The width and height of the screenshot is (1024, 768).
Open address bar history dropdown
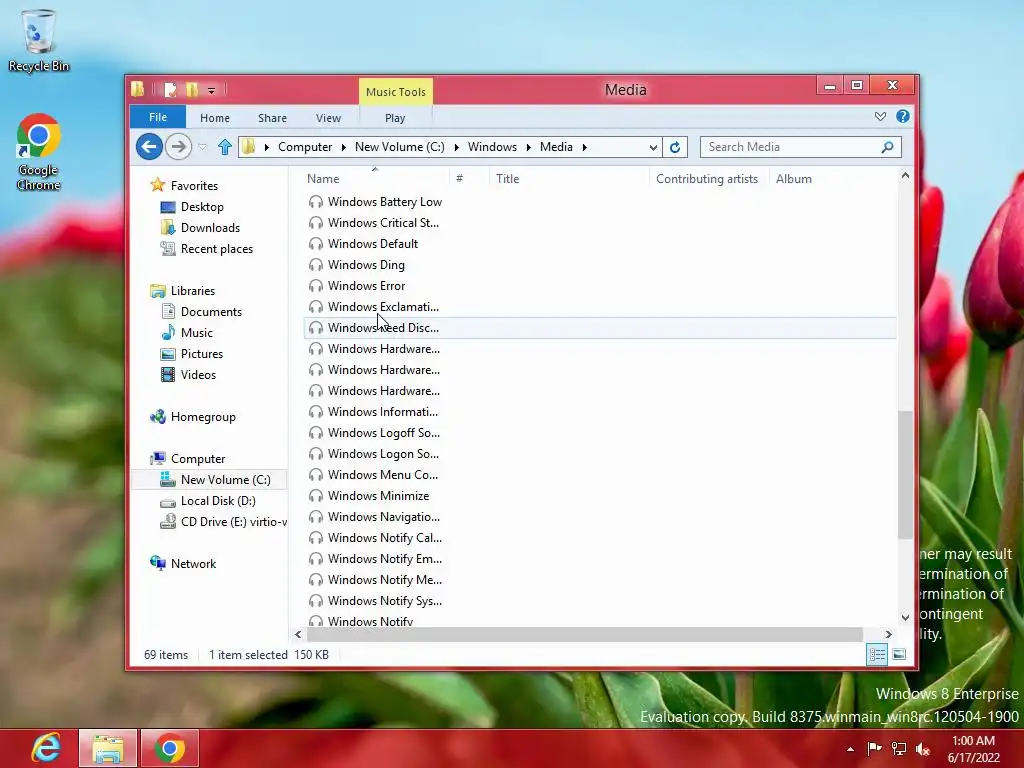[x=652, y=148]
